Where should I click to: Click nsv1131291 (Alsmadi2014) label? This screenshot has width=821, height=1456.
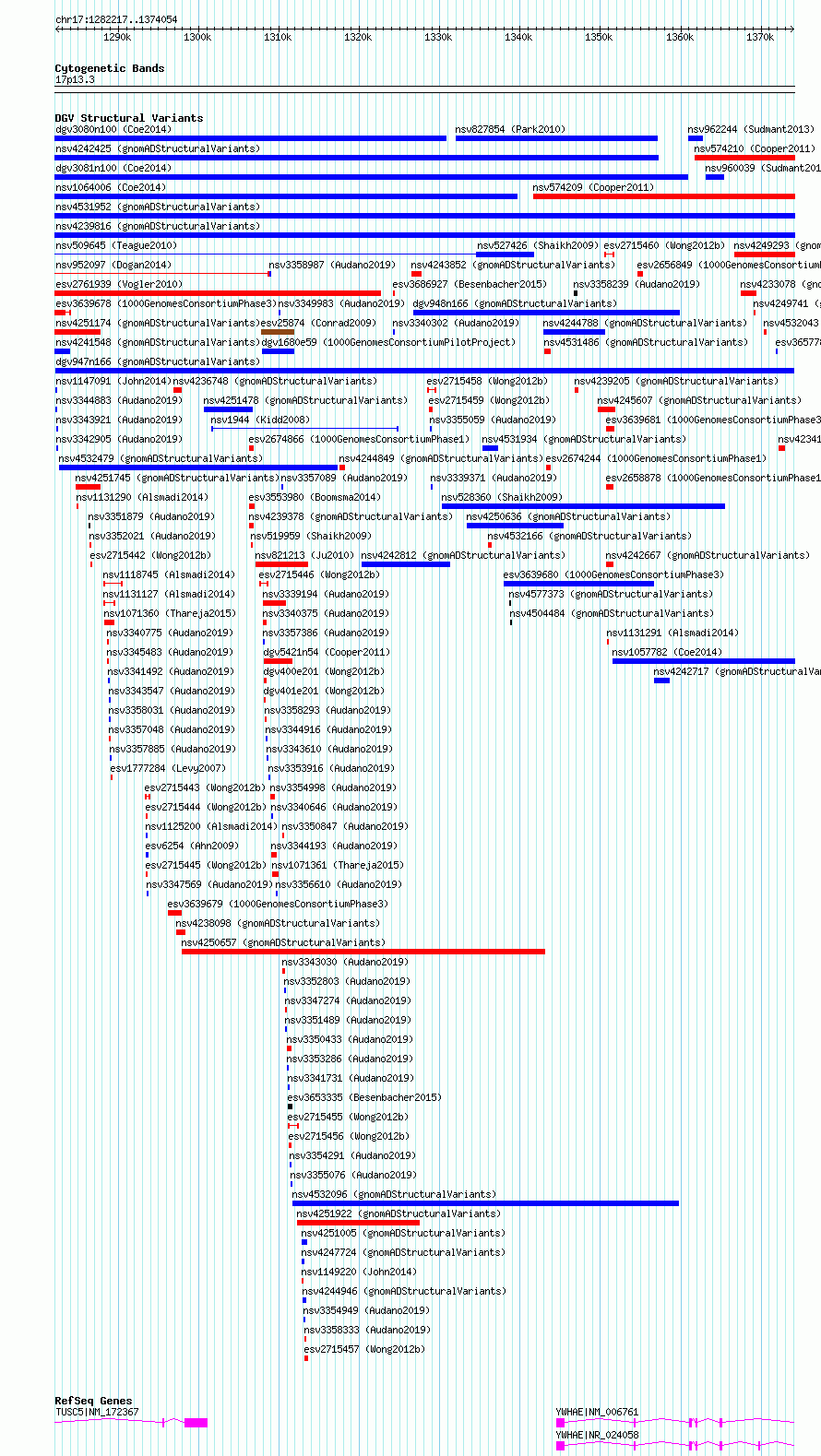pyautogui.click(x=672, y=633)
